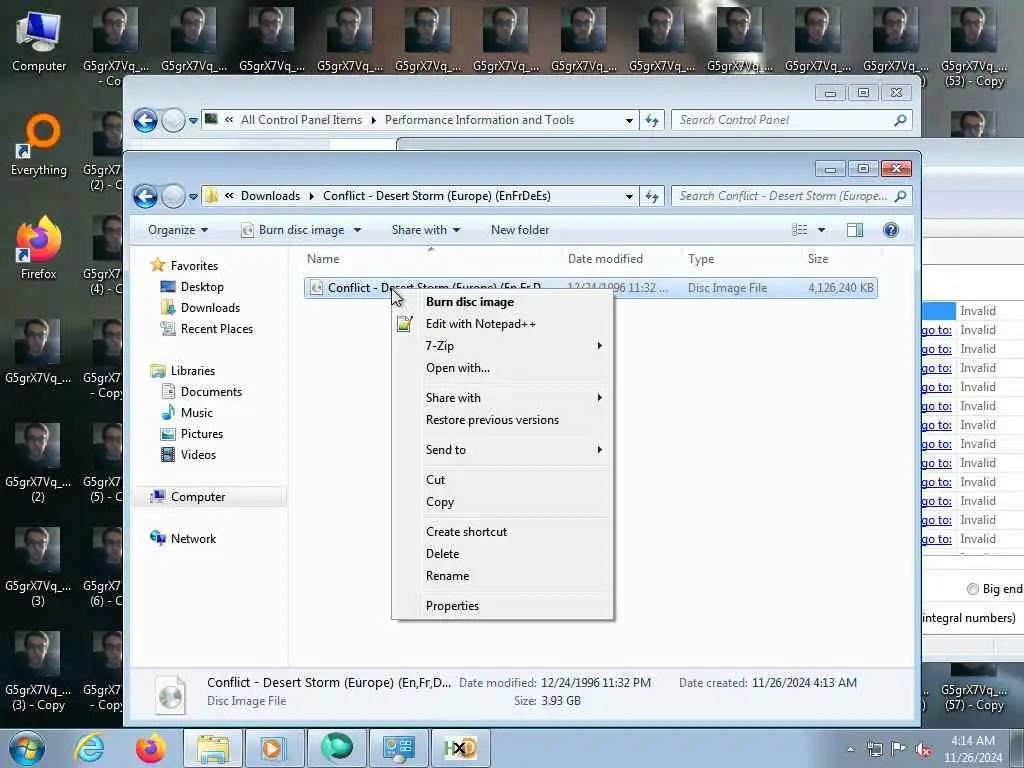Expand address bar history dropdown in Explorer

[x=629, y=197]
